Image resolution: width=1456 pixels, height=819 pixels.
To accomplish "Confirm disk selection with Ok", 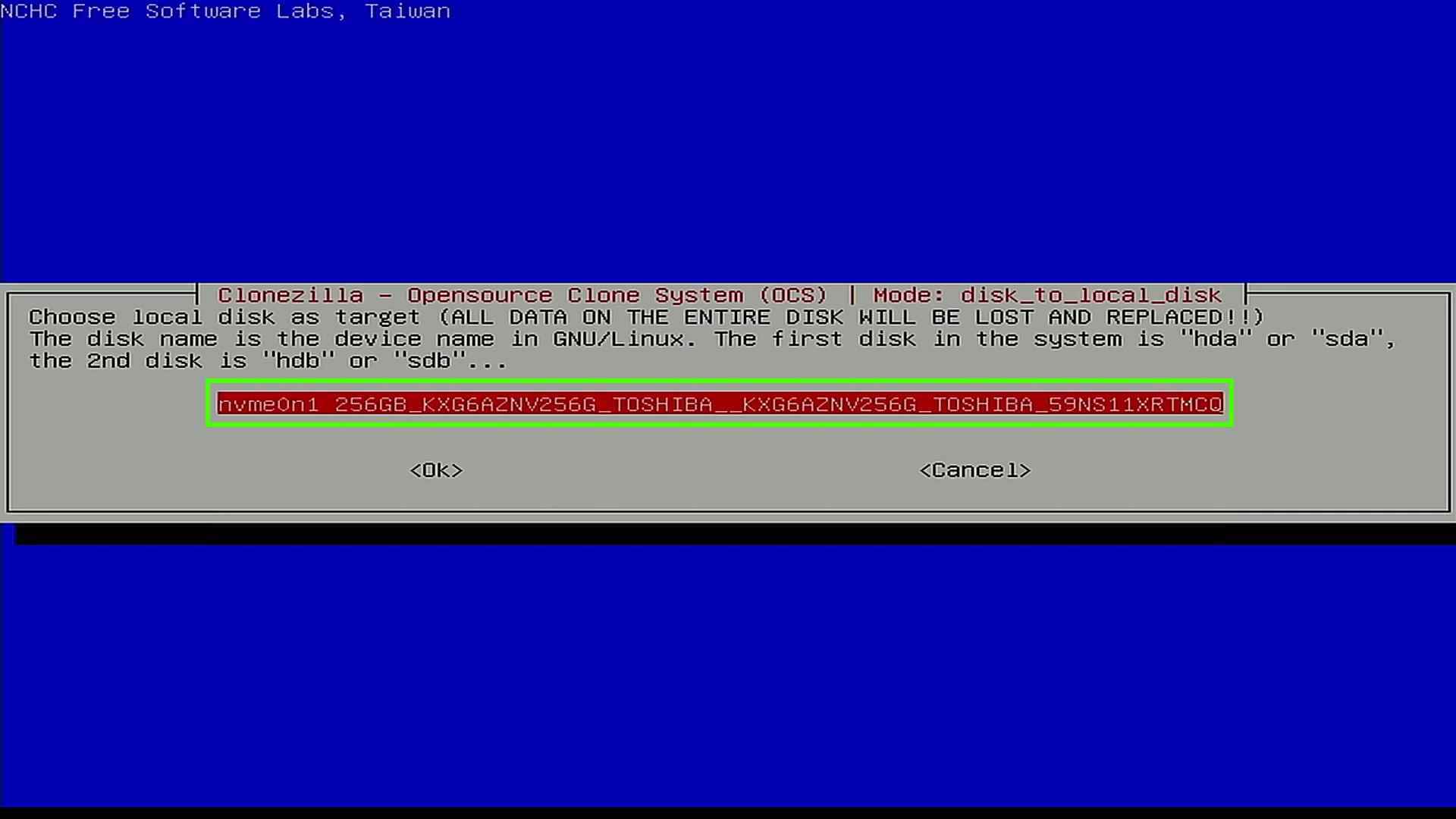I will (x=435, y=470).
